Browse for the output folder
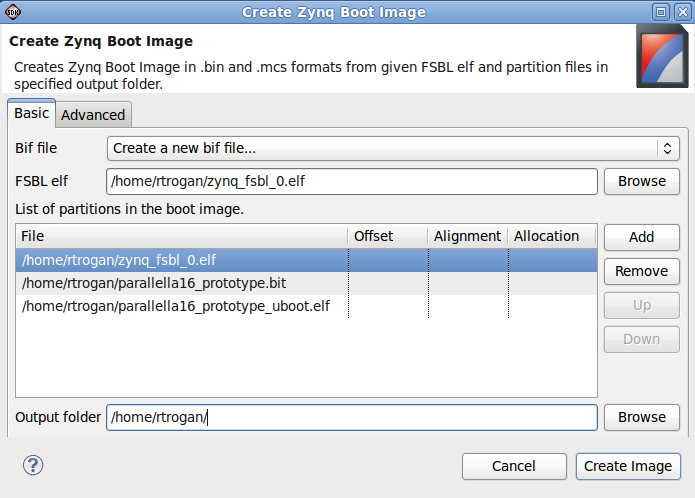Viewport: 695px width, 498px height. click(x=641, y=417)
